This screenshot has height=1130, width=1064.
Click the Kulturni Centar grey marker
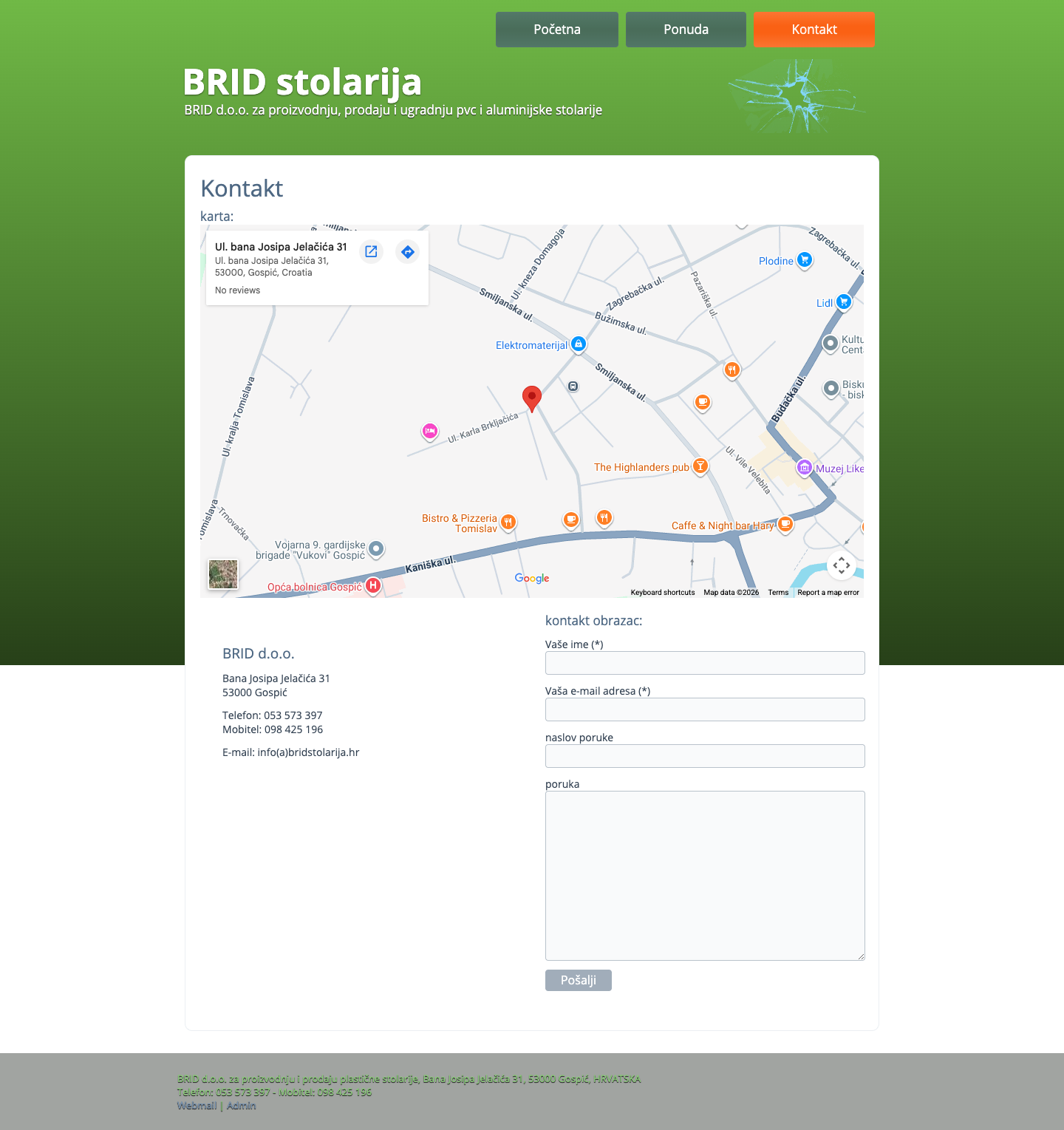[831, 344]
